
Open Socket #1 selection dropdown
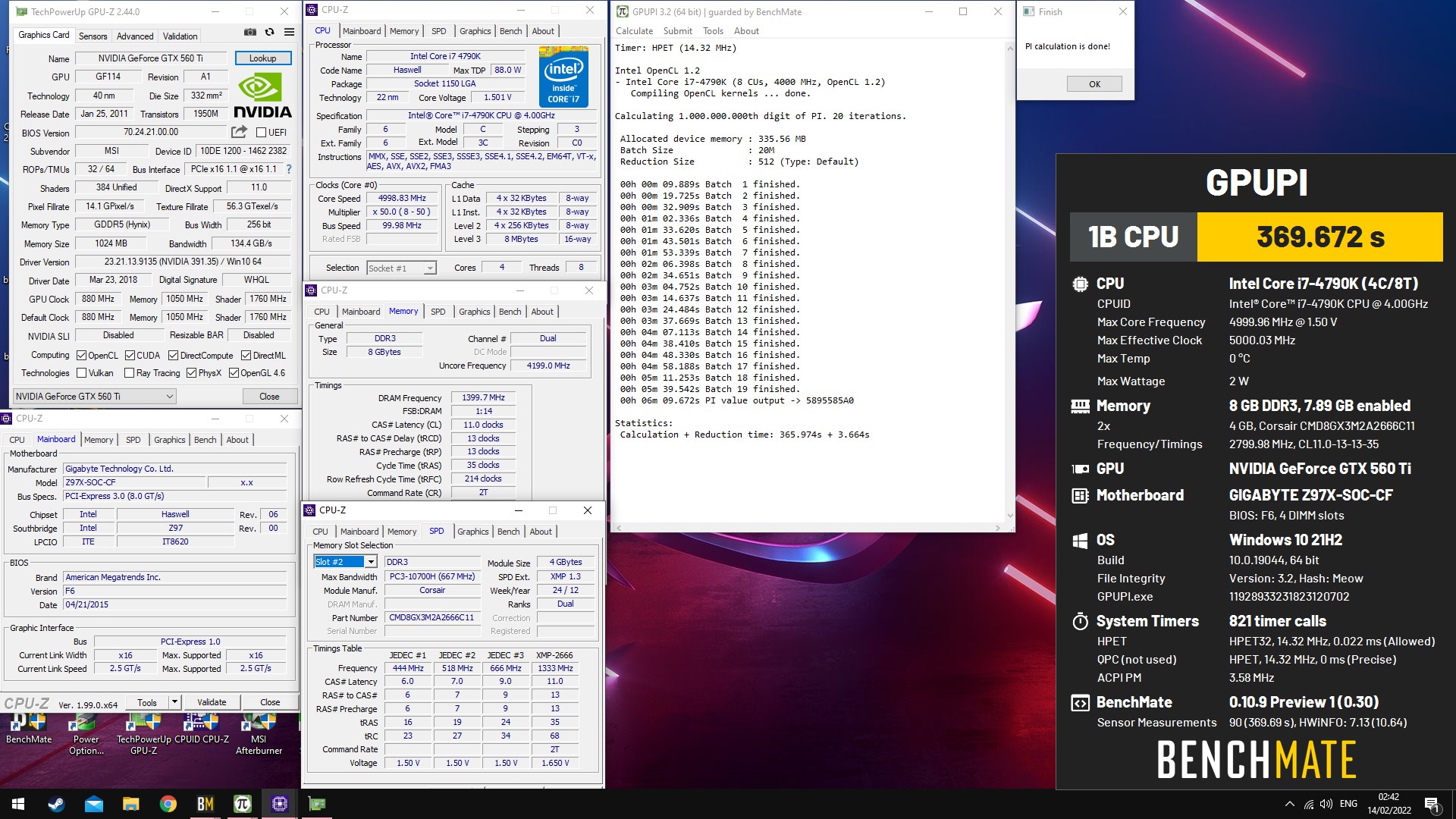[401, 268]
